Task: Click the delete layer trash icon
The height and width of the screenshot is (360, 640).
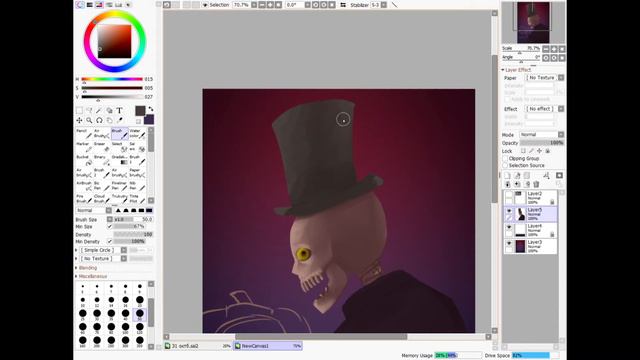Action: click(536, 184)
